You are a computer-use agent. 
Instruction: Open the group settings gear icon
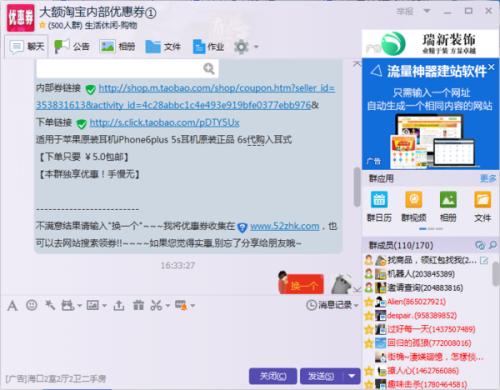click(x=241, y=47)
